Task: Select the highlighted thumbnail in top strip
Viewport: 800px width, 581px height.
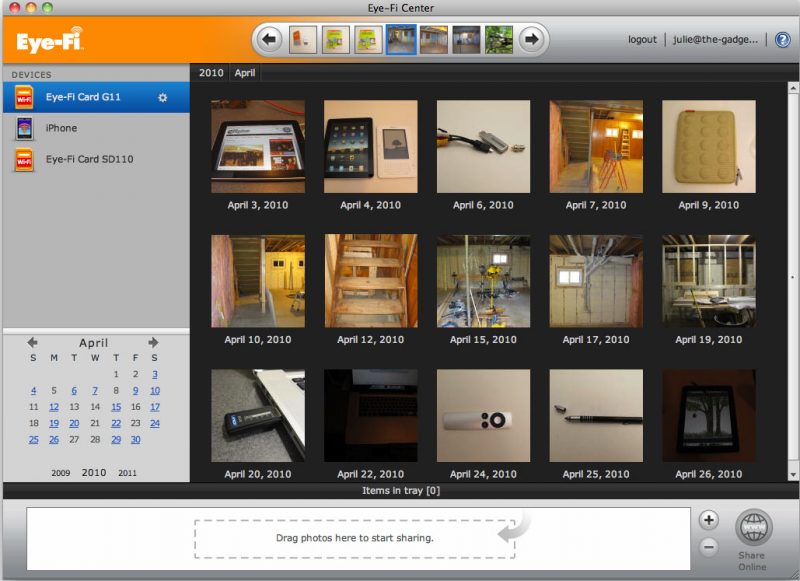Action: tap(401, 40)
